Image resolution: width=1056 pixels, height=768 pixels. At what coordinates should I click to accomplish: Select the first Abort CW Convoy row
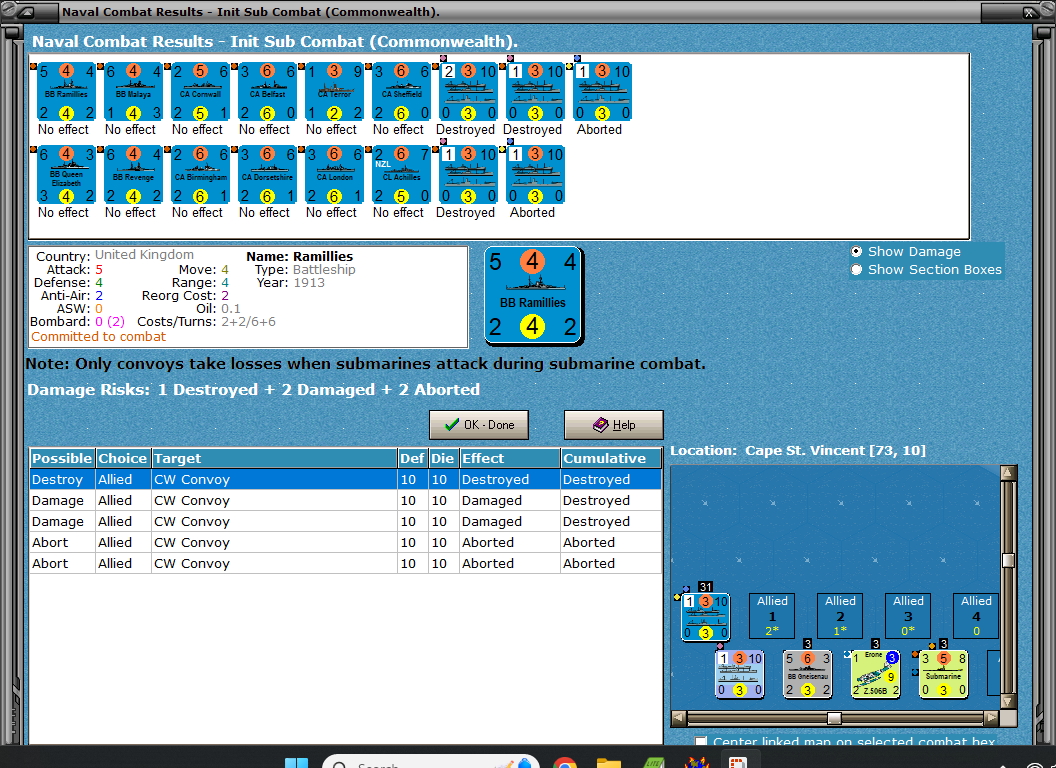point(345,542)
